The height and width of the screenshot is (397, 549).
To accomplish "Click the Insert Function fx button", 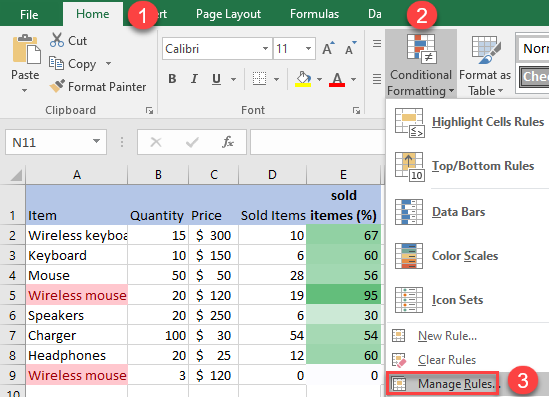I will pos(228,142).
